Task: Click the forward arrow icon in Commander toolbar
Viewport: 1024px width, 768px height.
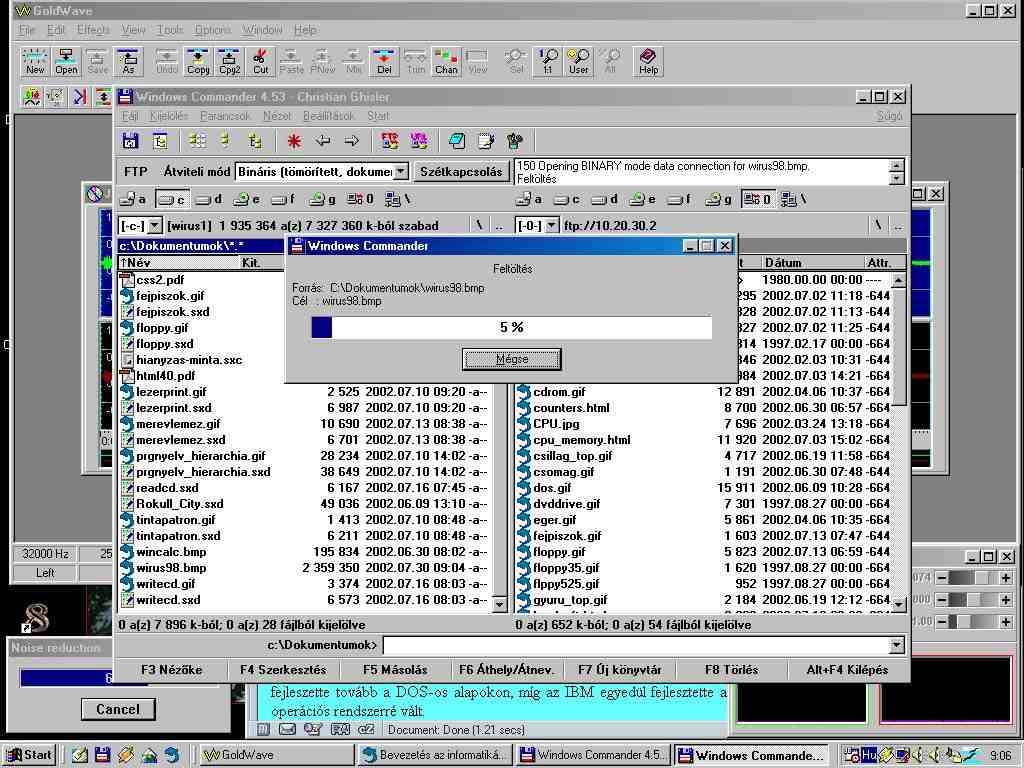Action: [351, 141]
